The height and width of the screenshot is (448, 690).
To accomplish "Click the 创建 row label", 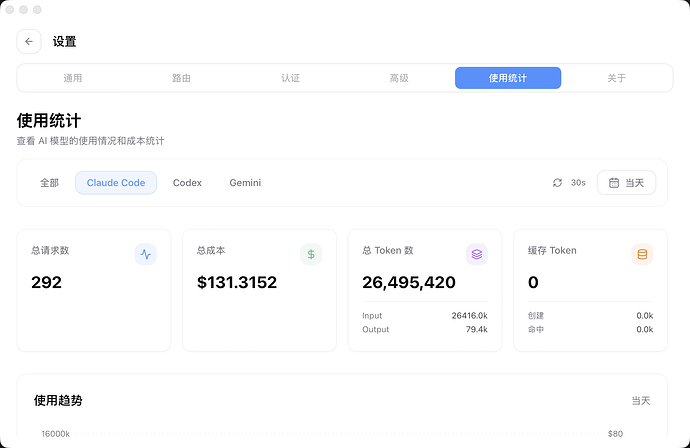I will click(x=536, y=316).
